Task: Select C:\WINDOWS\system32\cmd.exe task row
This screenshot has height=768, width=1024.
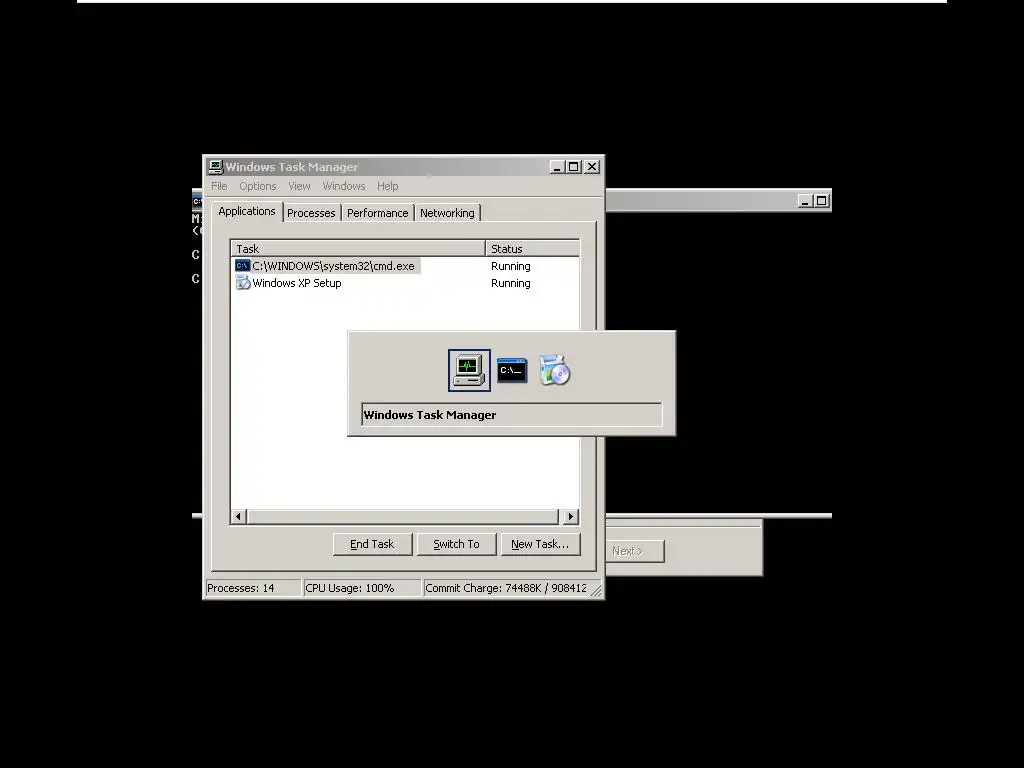Action: pos(327,266)
